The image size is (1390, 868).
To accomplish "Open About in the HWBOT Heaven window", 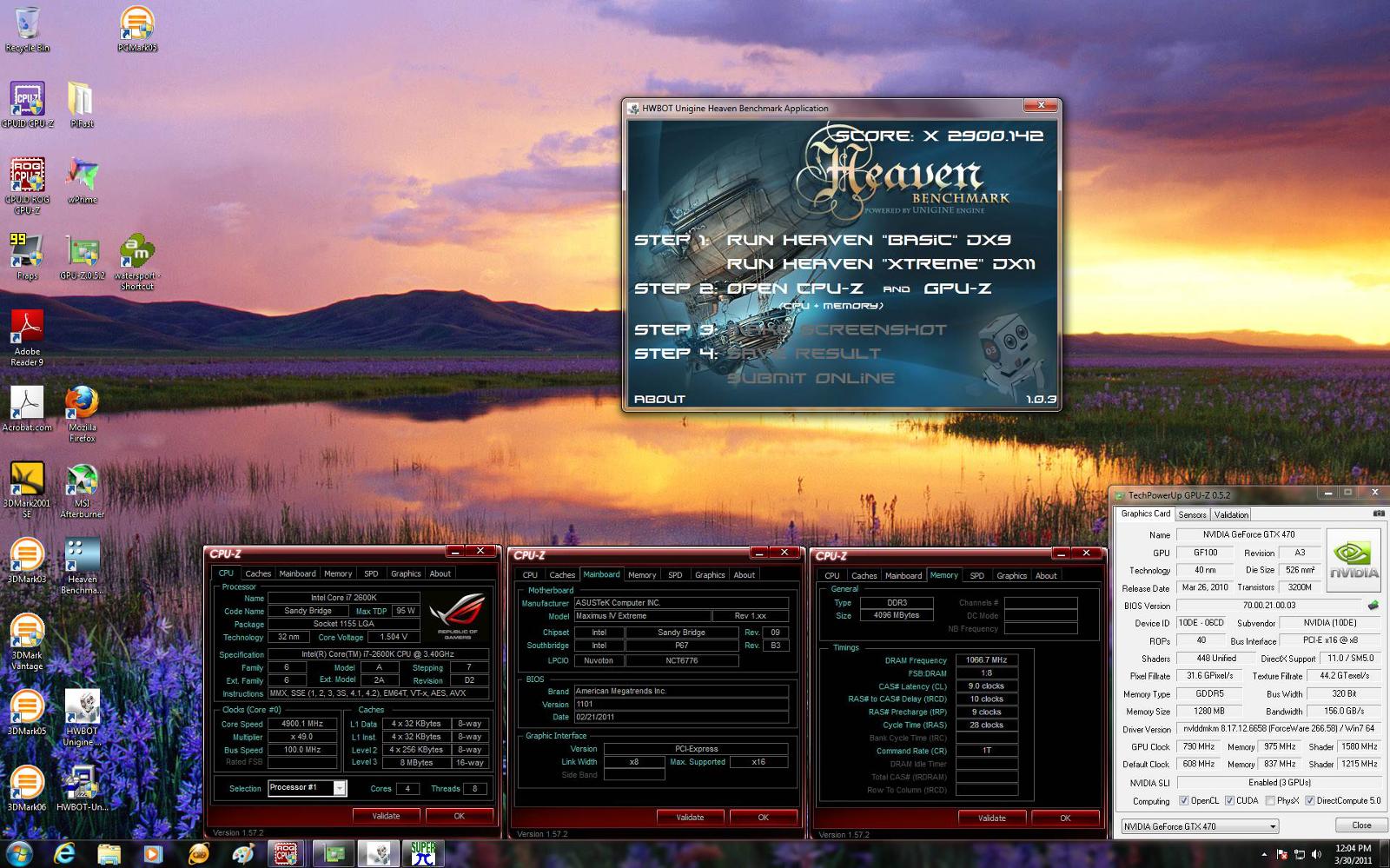I will tap(659, 399).
